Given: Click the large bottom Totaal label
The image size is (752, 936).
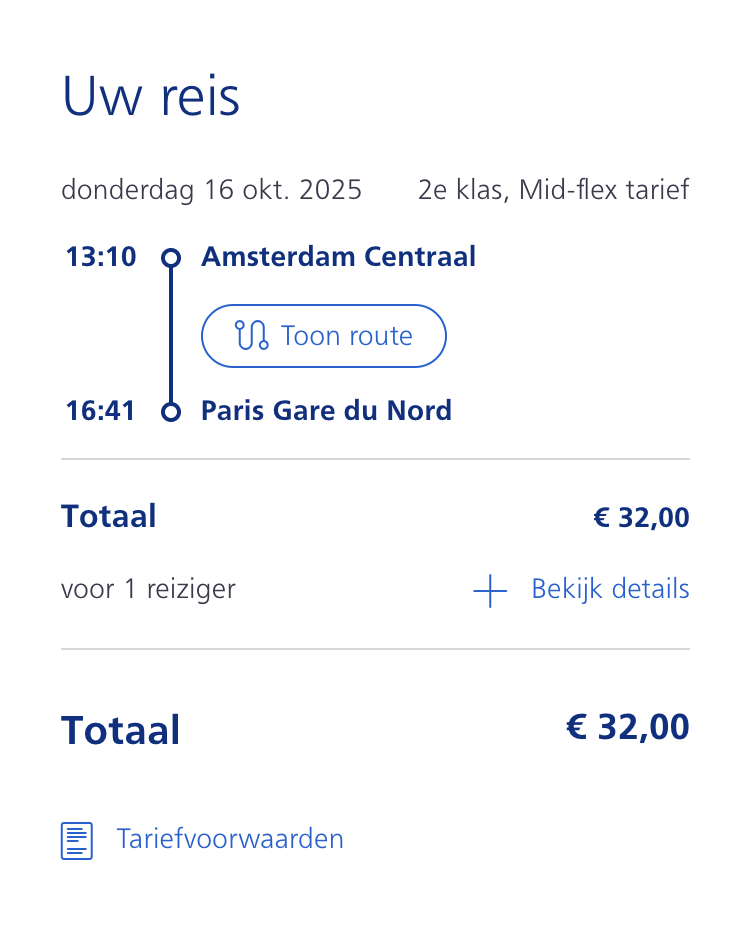Looking at the screenshot, I should tap(120, 730).
